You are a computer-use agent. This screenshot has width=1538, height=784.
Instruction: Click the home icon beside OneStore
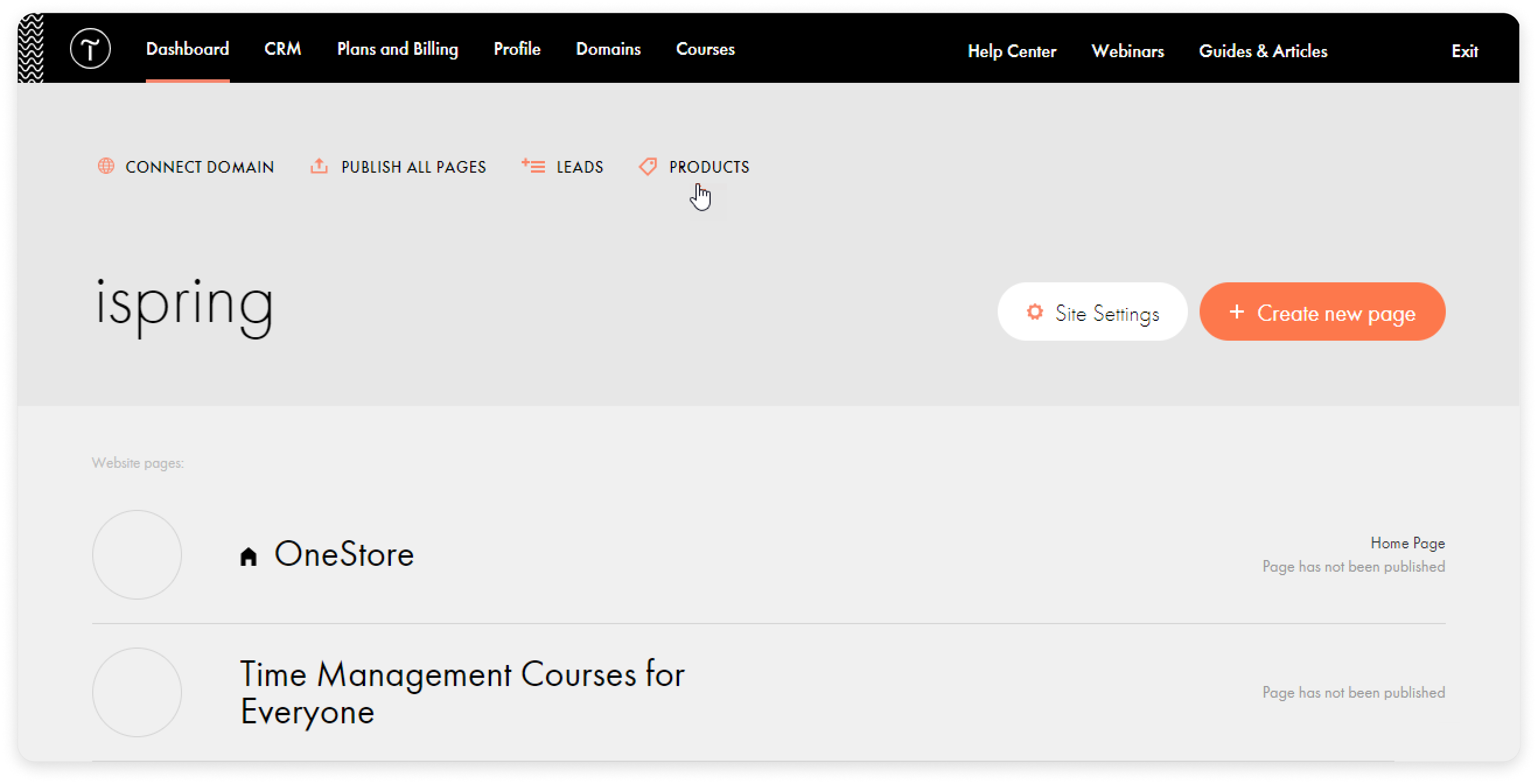pyautogui.click(x=249, y=556)
